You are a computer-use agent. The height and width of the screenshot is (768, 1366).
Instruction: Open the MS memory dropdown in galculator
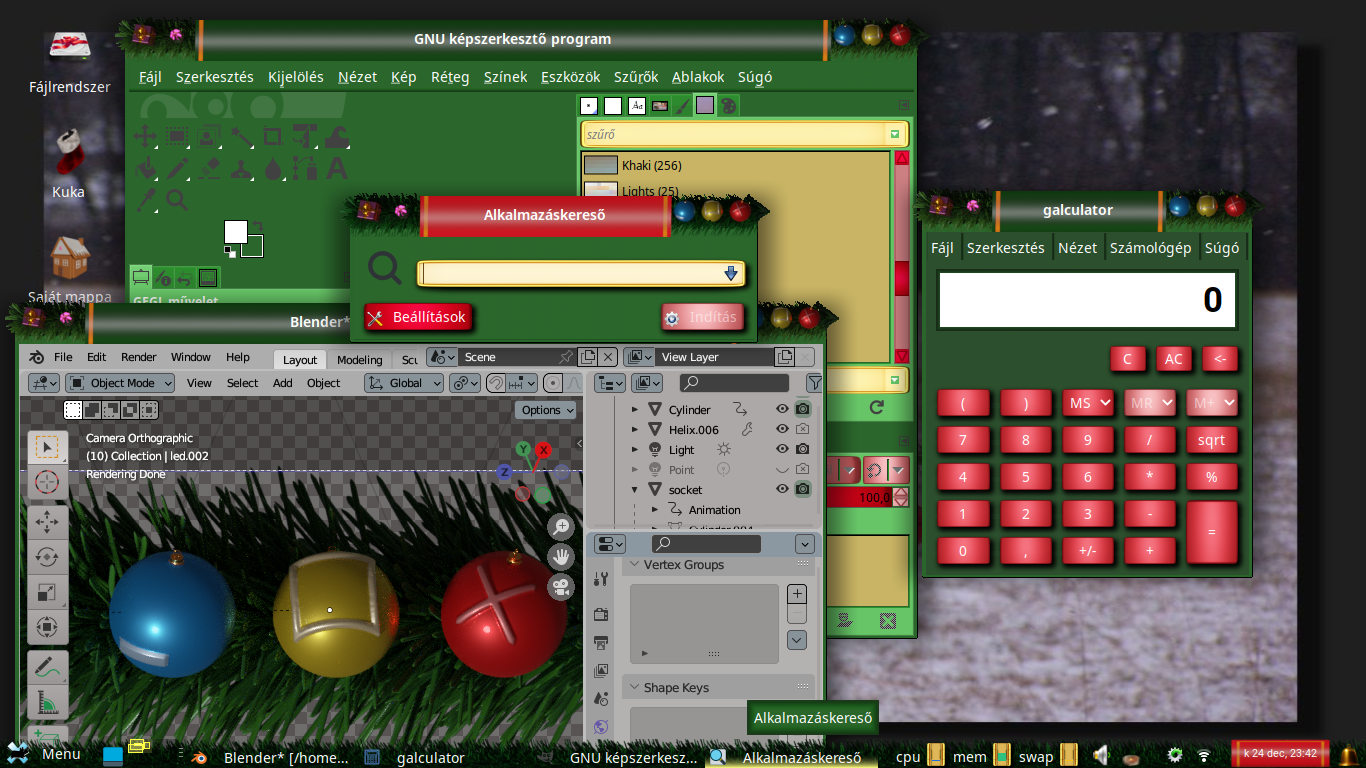point(1088,403)
